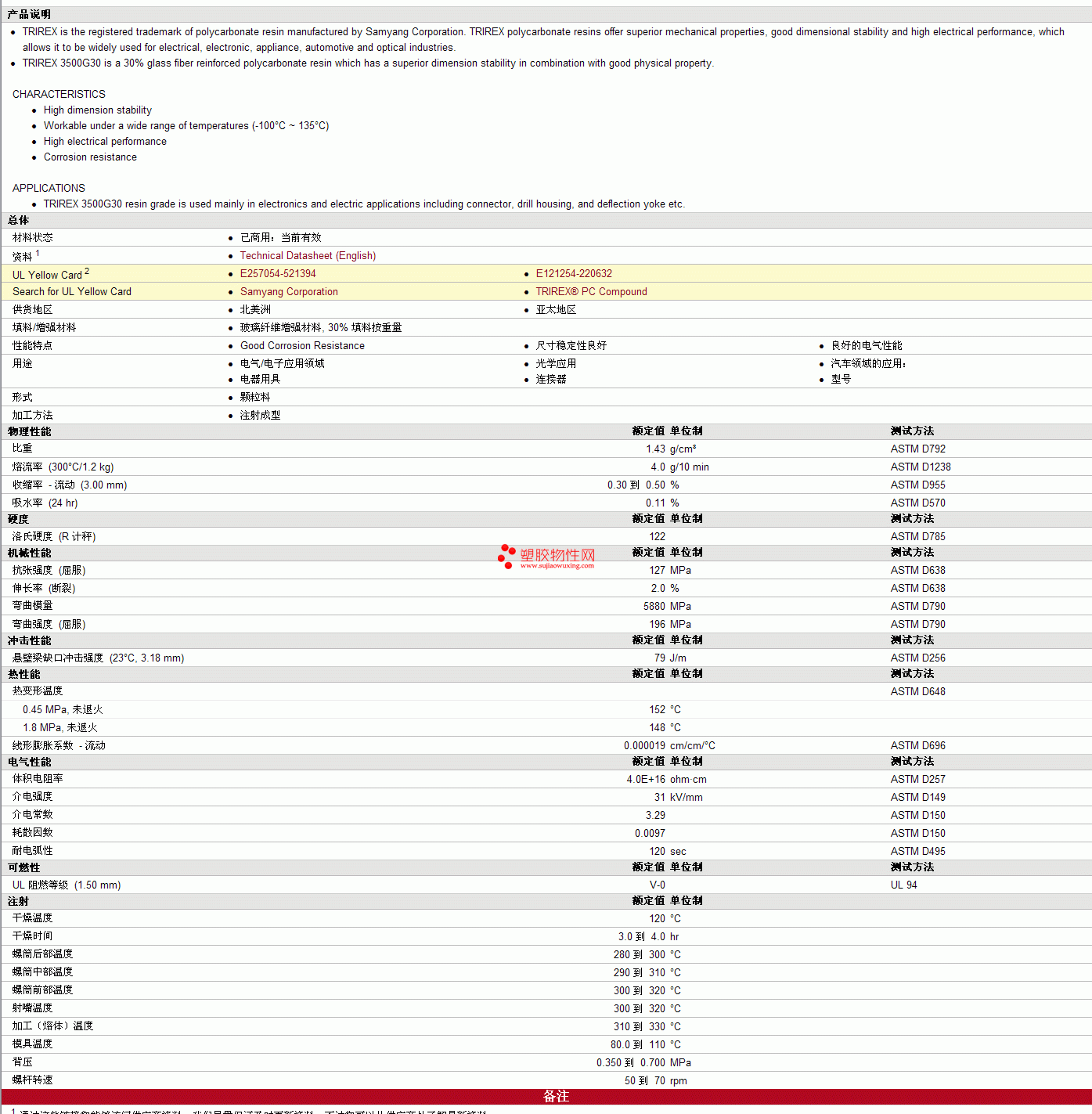Viewport: 1092px width, 1114px height.
Task: Click High dimension stability bullet
Action: point(98,110)
